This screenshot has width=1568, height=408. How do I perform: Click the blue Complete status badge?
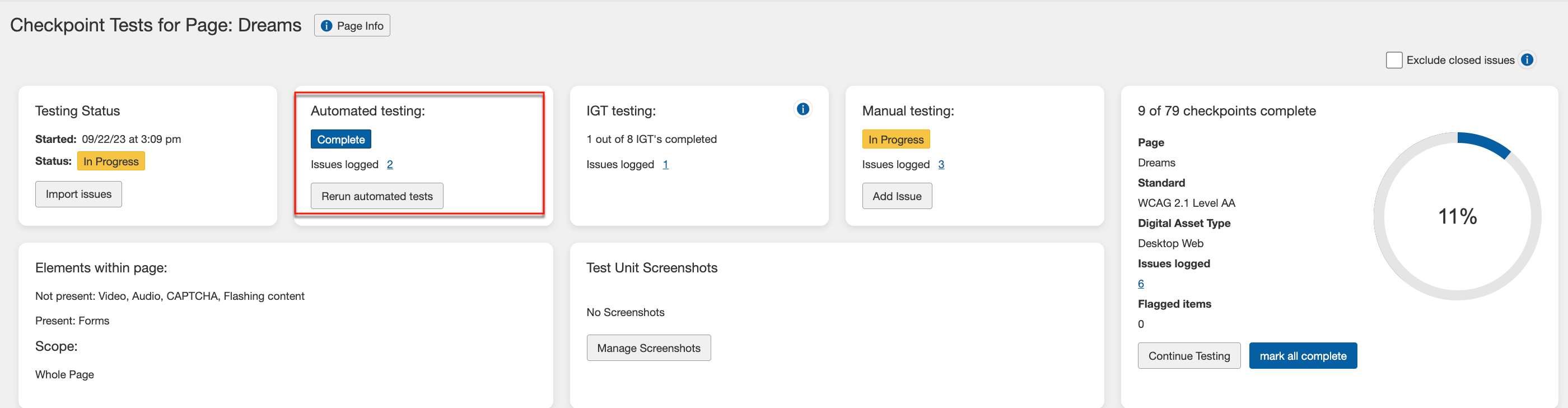point(340,140)
